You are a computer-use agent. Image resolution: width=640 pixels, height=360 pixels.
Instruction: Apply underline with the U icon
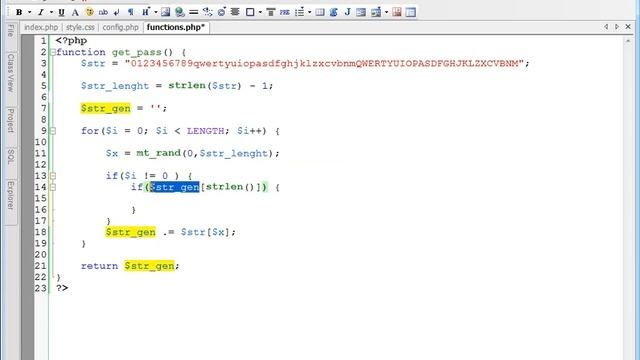click(61, 12)
